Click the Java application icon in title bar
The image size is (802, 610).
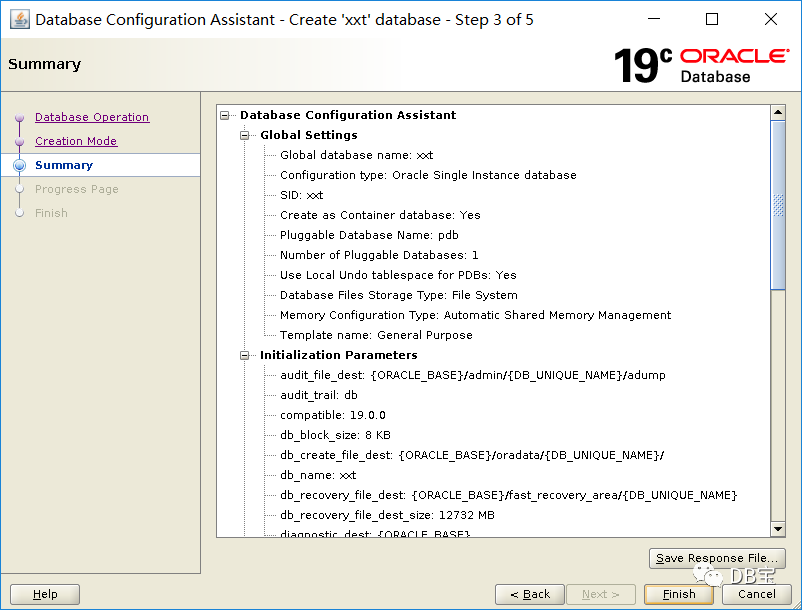20,20
